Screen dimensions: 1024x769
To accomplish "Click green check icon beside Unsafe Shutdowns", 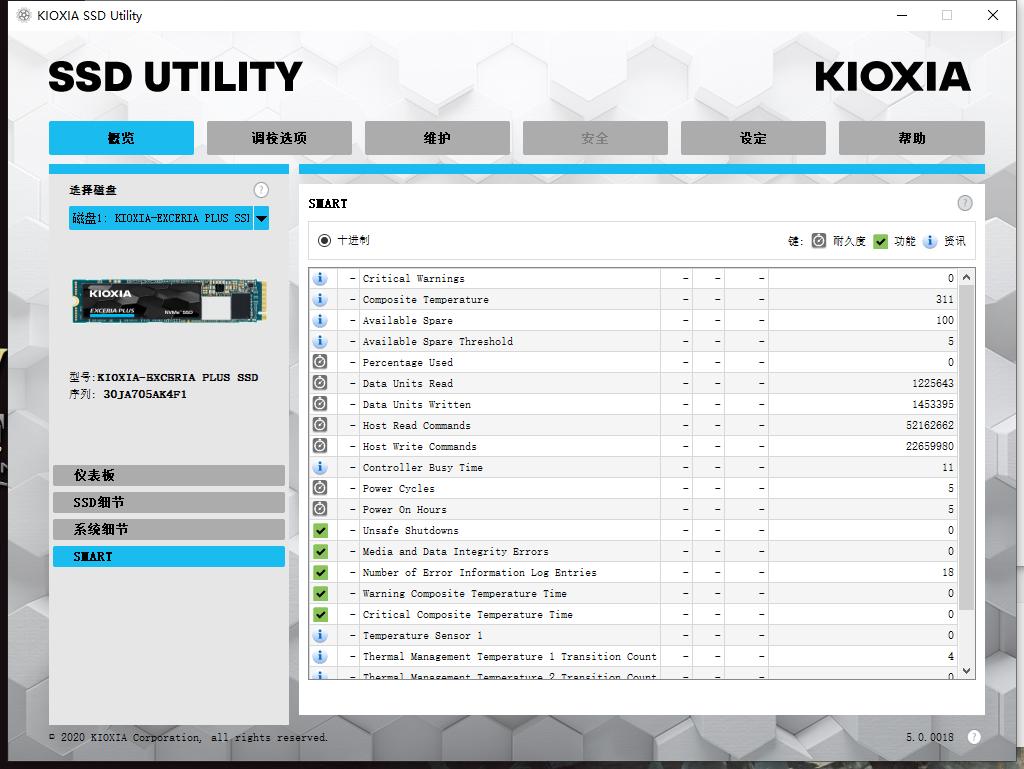I will pyautogui.click(x=320, y=530).
